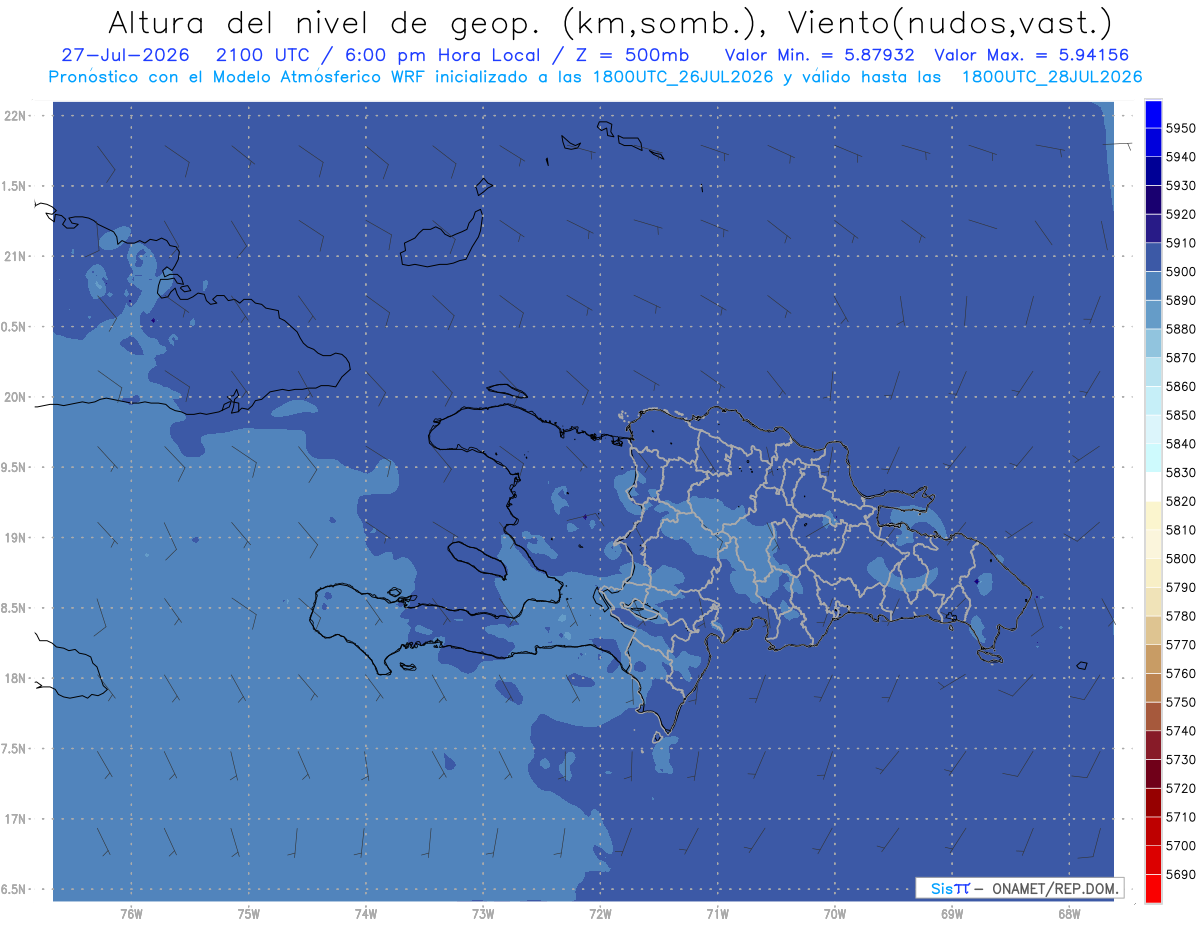Image resolution: width=1200 pixels, height=927 pixels.
Task: Click the 5720 value on color scale
Action: [x=1181, y=788]
